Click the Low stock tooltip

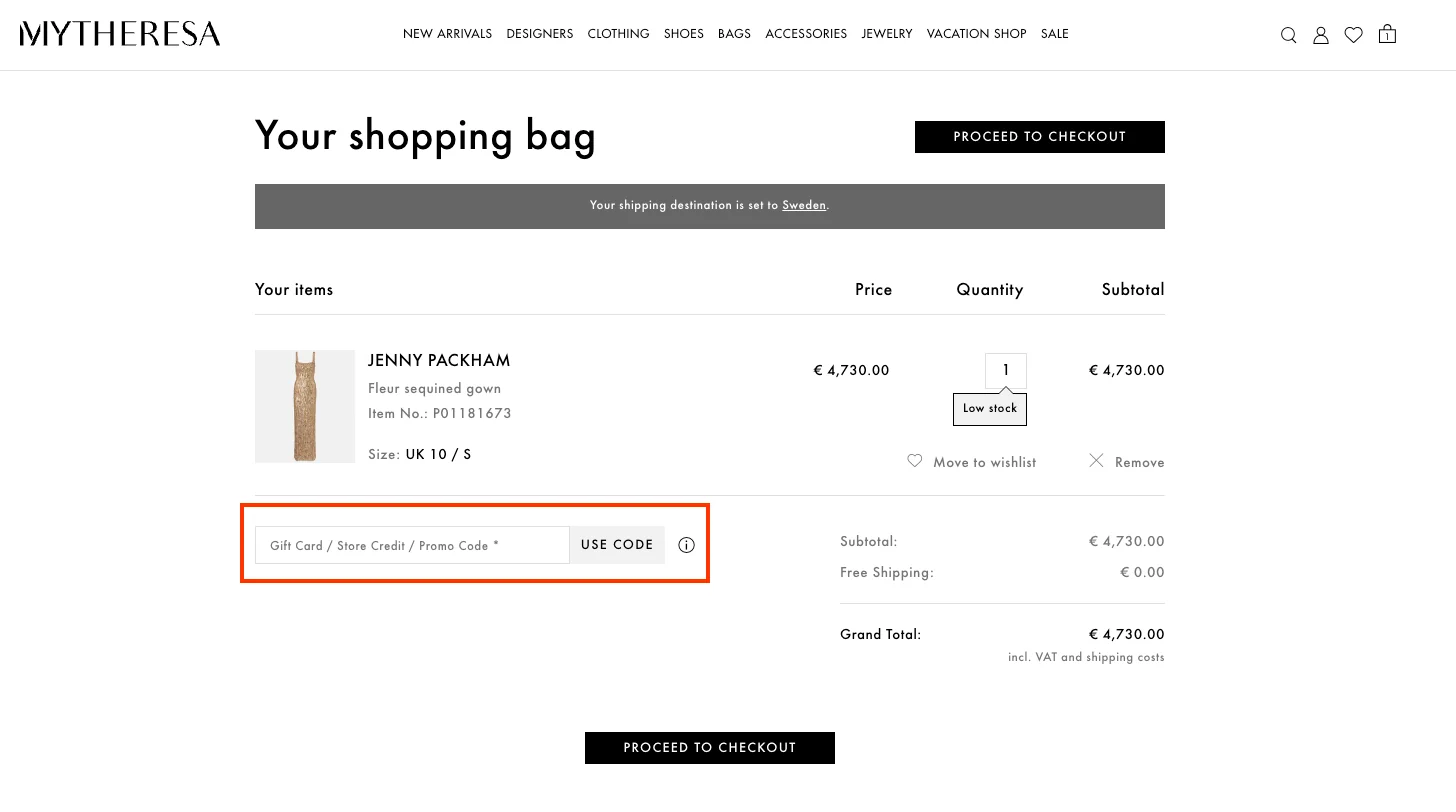[990, 408]
